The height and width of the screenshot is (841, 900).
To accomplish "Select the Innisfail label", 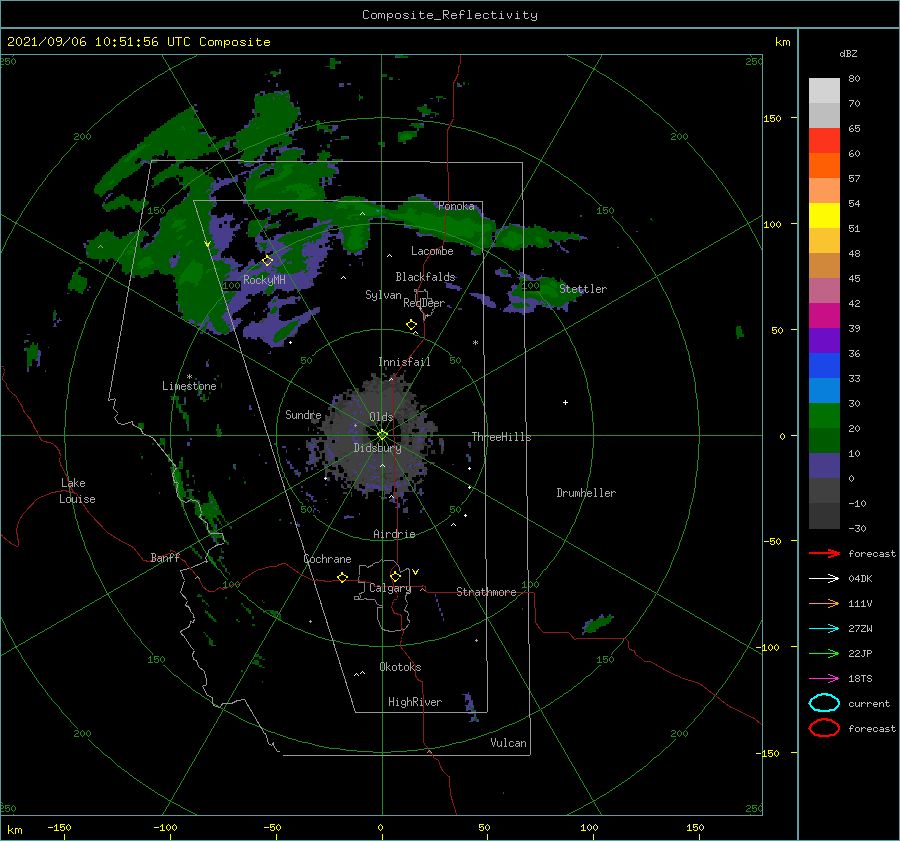I will coord(404,362).
